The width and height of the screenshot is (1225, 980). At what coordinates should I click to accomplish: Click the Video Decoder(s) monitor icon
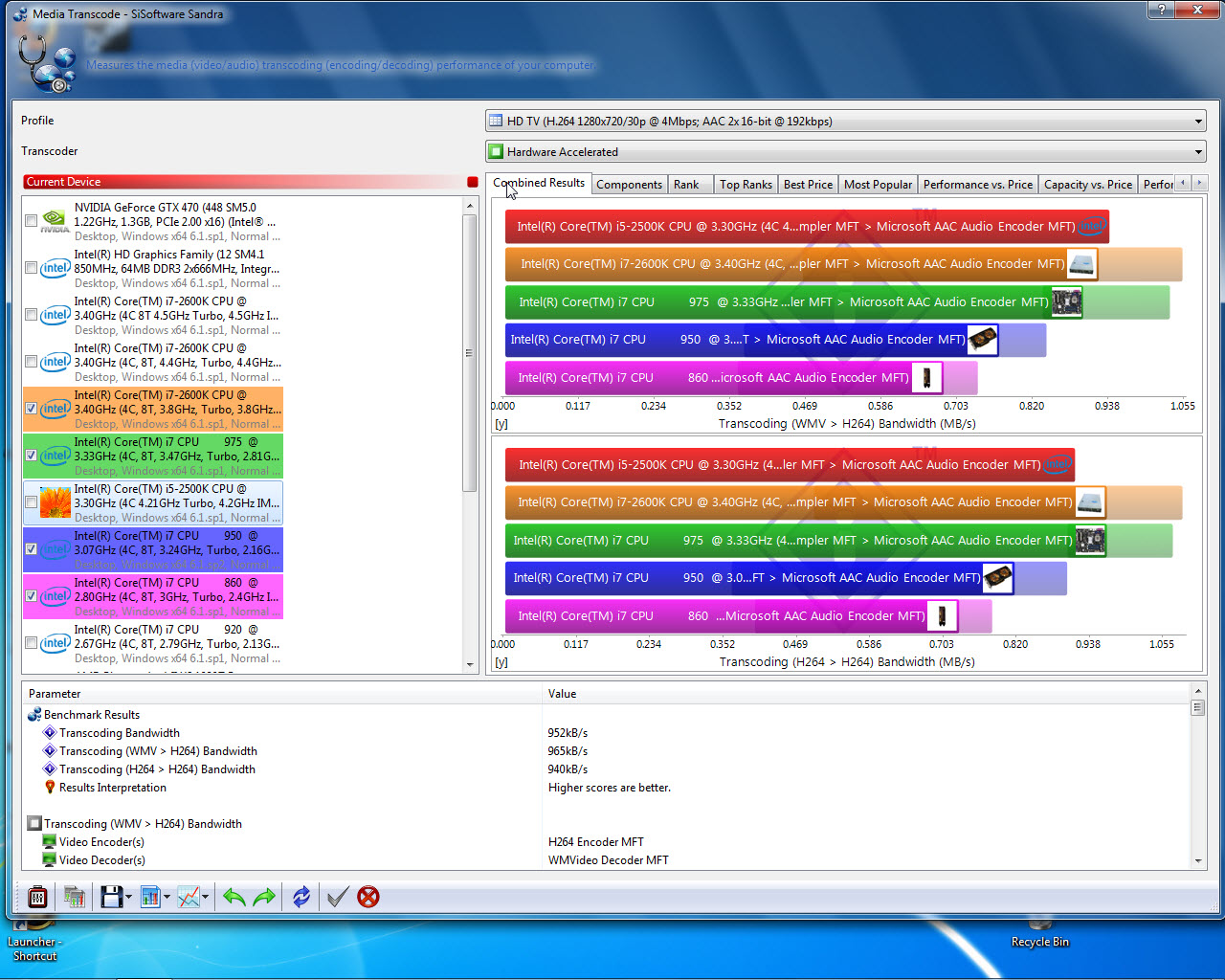click(49, 860)
